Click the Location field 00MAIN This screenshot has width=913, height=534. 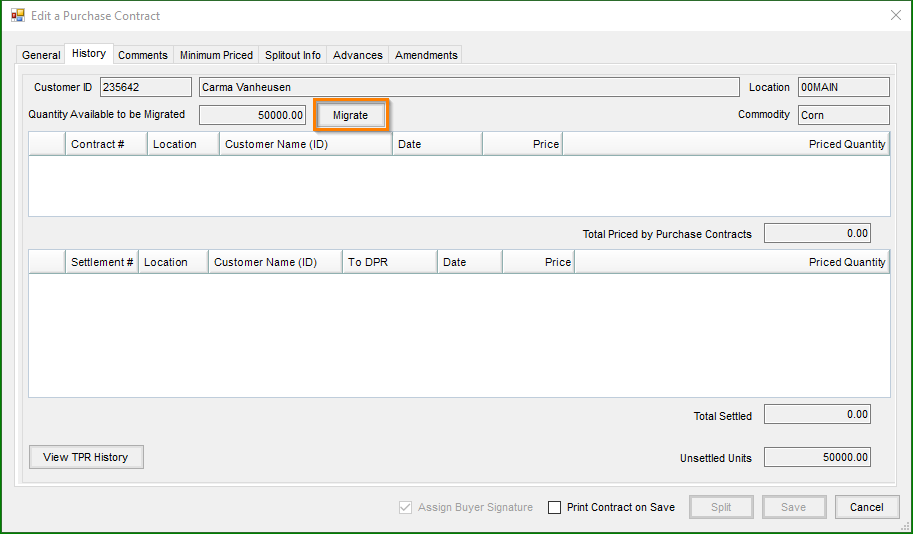844,87
